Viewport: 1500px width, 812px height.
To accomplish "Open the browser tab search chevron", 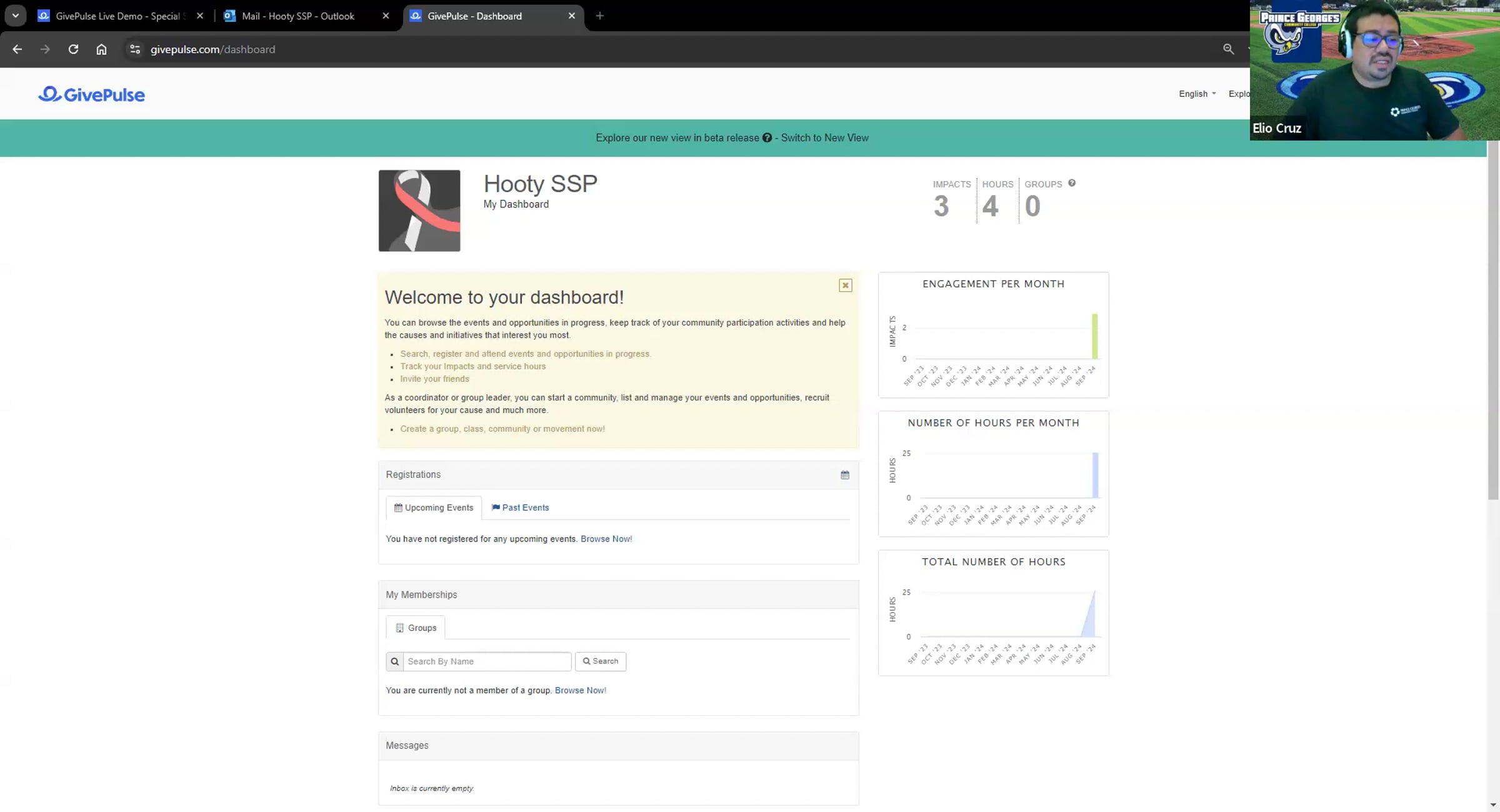I will point(15,16).
